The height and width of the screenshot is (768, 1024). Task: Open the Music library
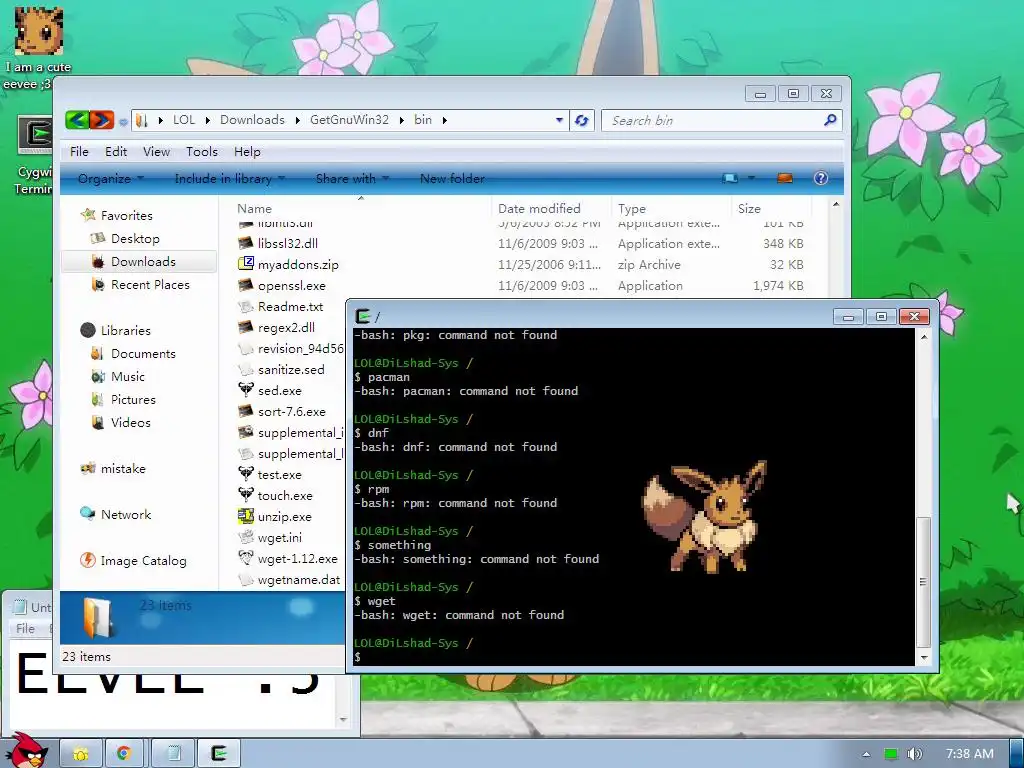(127, 376)
